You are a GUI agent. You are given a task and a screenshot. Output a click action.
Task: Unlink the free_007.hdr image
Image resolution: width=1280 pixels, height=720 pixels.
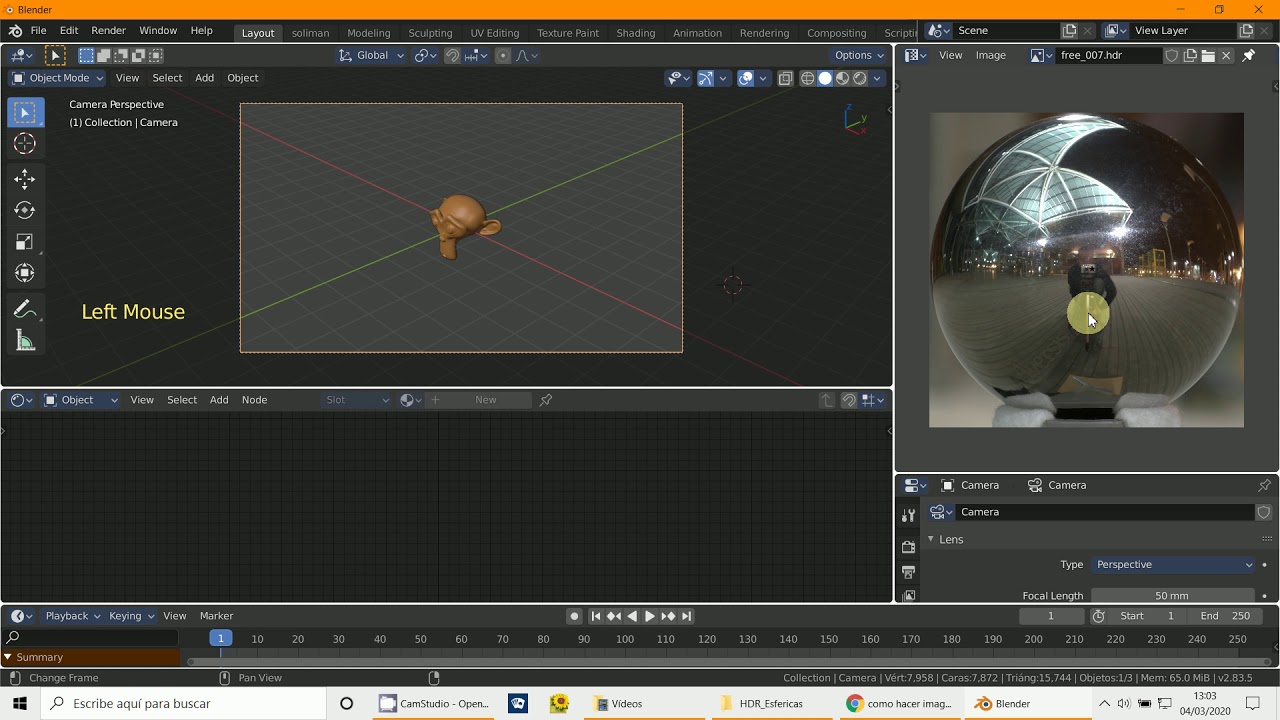click(1226, 55)
